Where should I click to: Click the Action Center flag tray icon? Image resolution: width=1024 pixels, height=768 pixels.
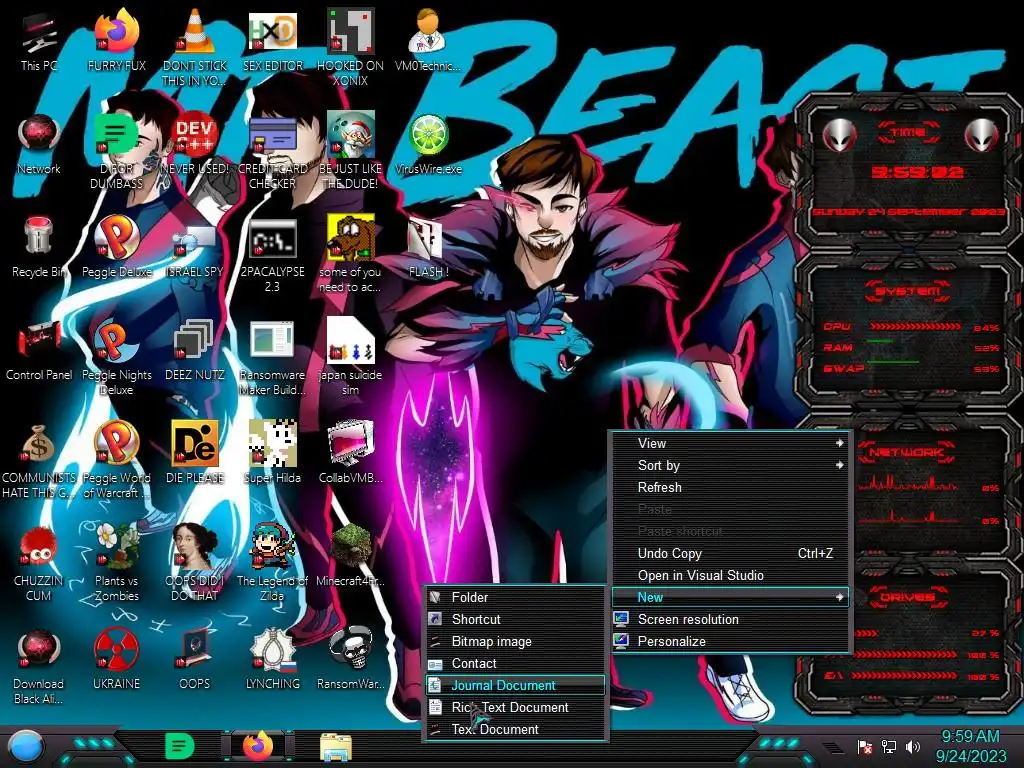[865, 746]
